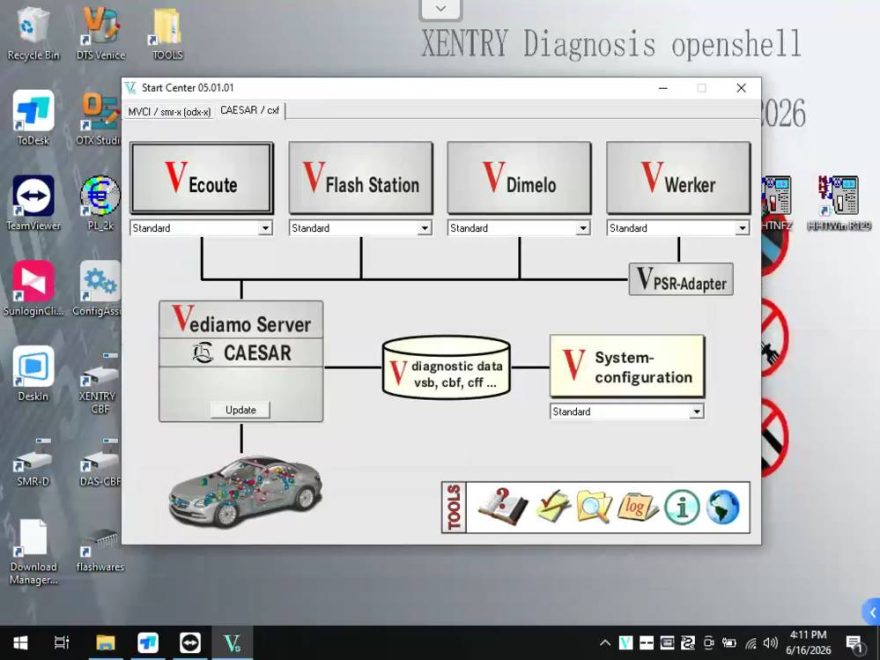Click the PSR-Adapter button

pyautogui.click(x=681, y=279)
